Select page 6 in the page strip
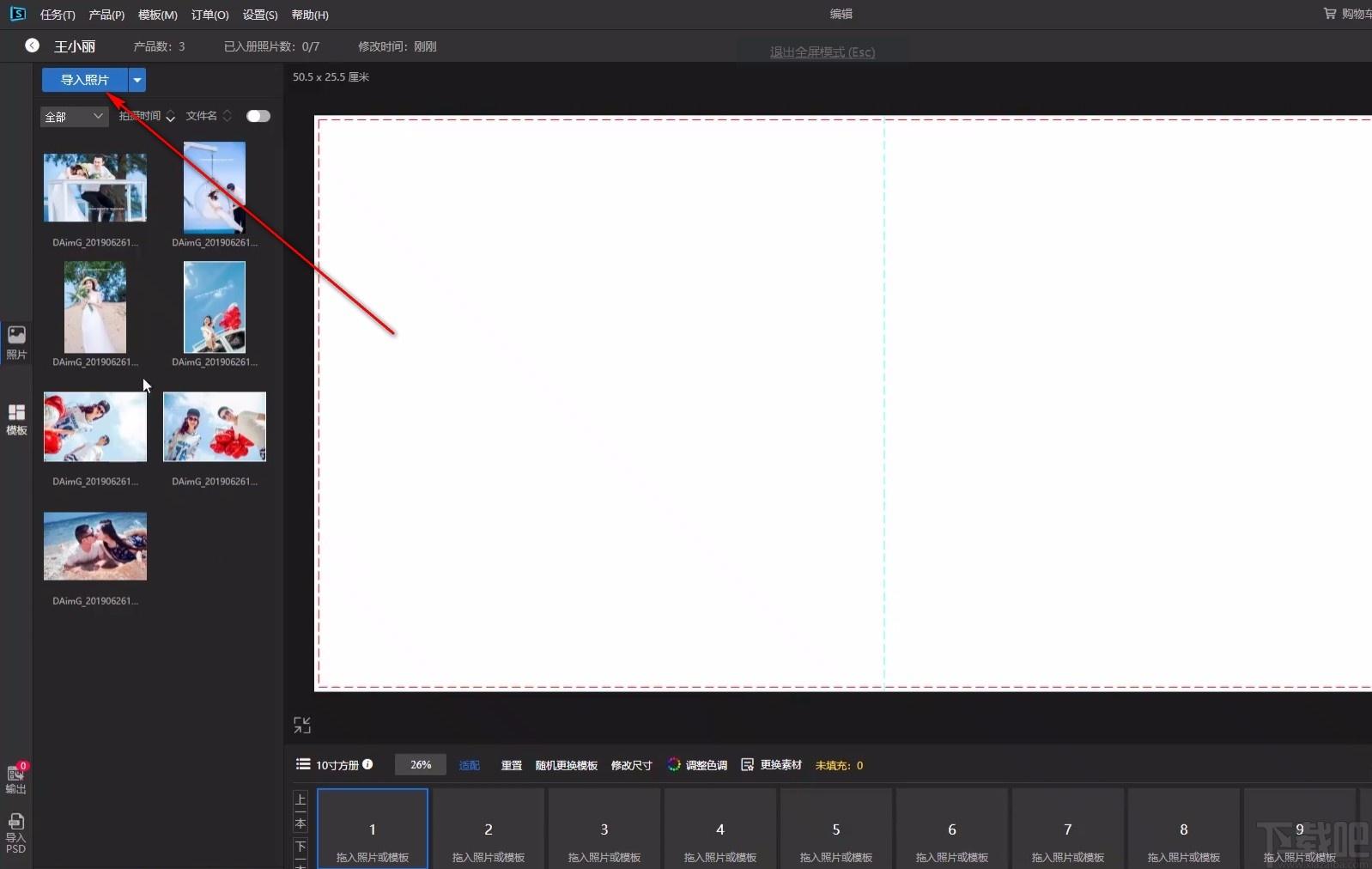Screen dimensions: 1372x869 tap(952, 829)
